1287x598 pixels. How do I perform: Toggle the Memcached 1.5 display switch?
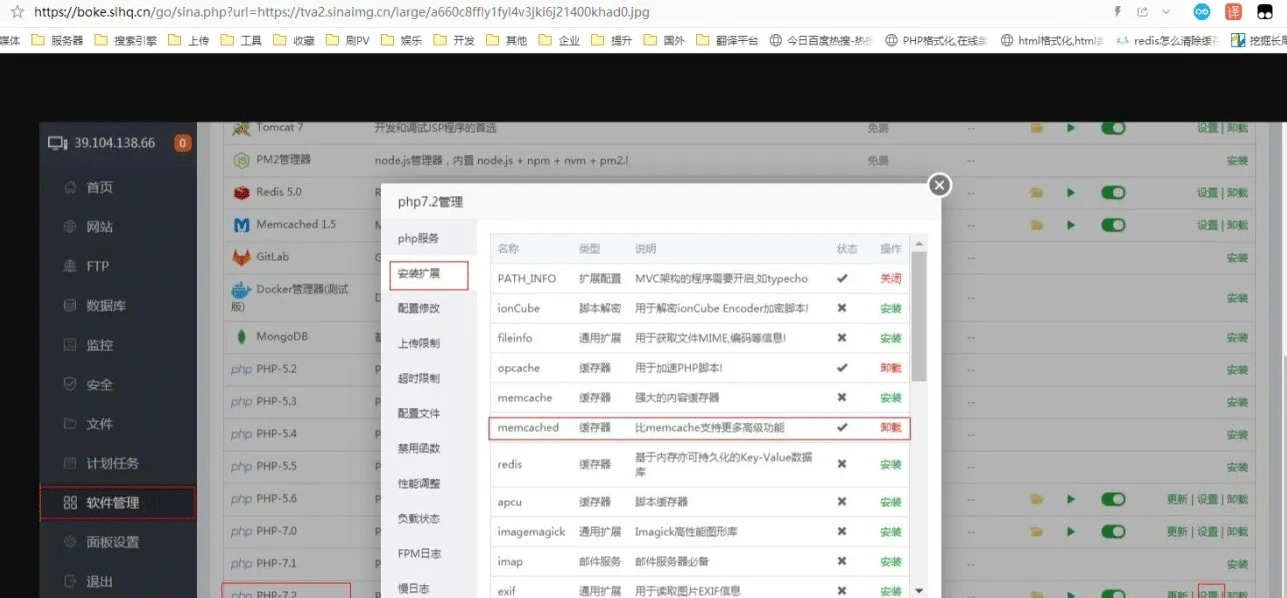[x=1112, y=225]
